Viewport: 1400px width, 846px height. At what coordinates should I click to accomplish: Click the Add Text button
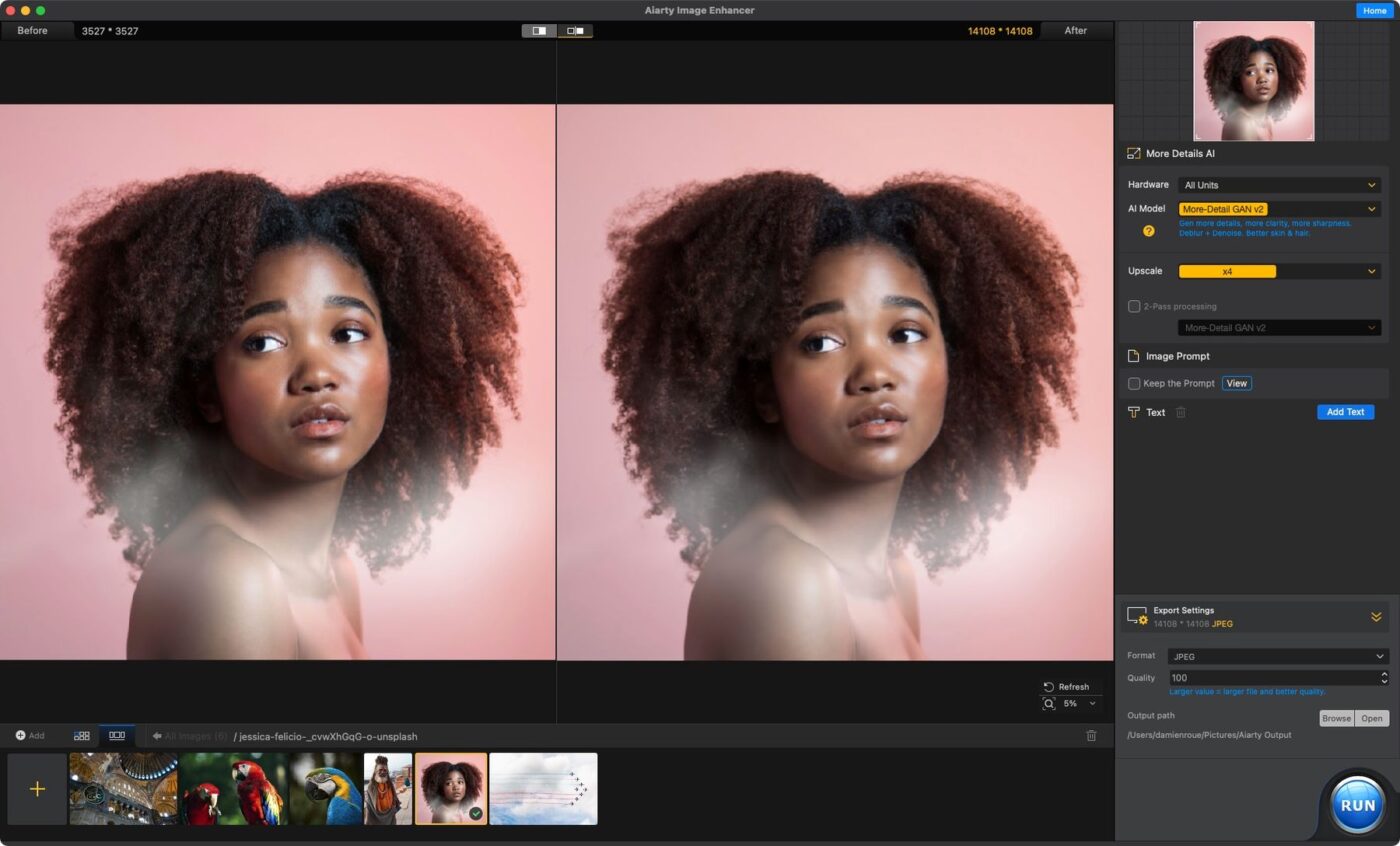coord(1345,412)
